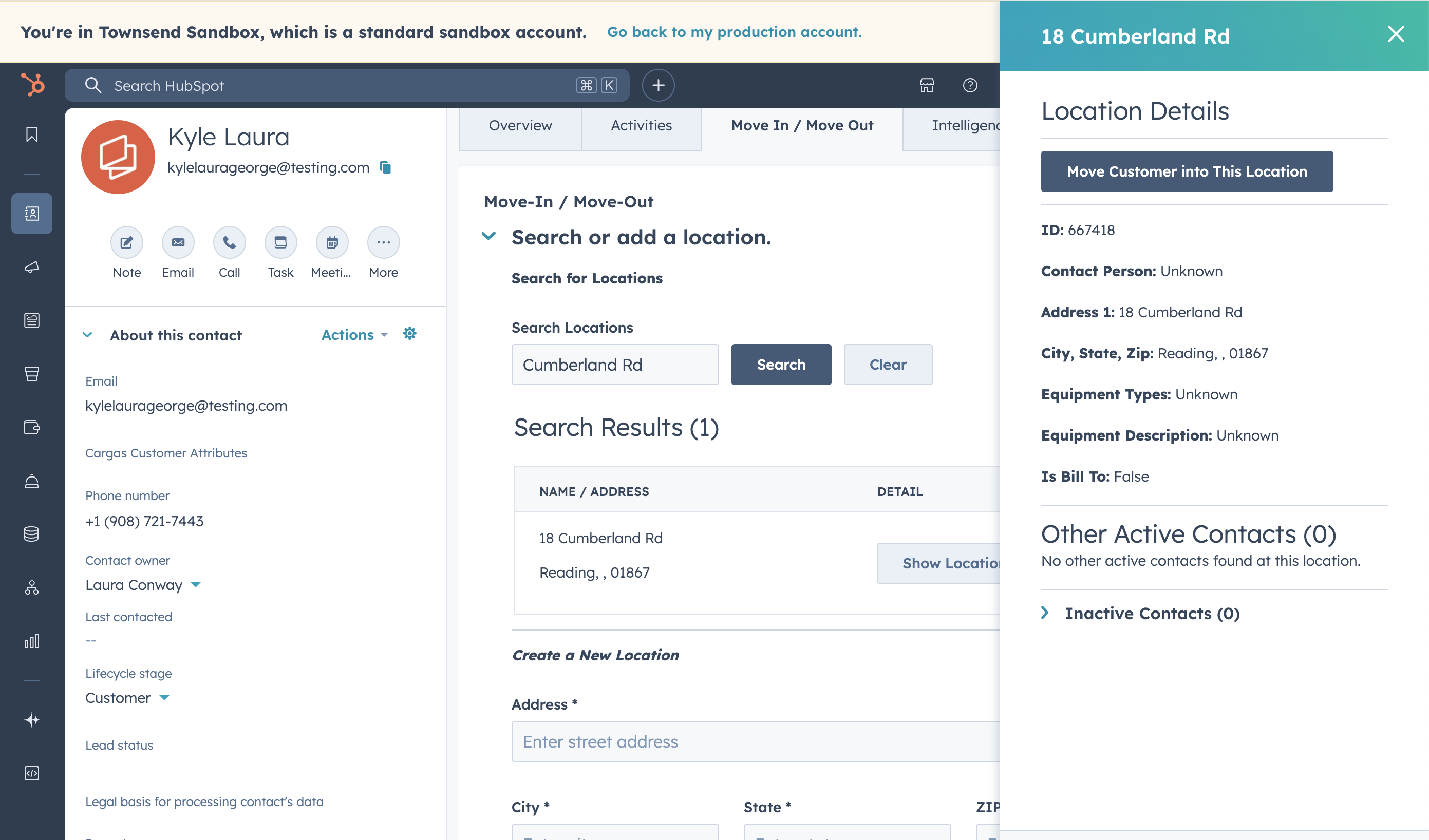
Task: Click the Task icon button
Action: 280,242
